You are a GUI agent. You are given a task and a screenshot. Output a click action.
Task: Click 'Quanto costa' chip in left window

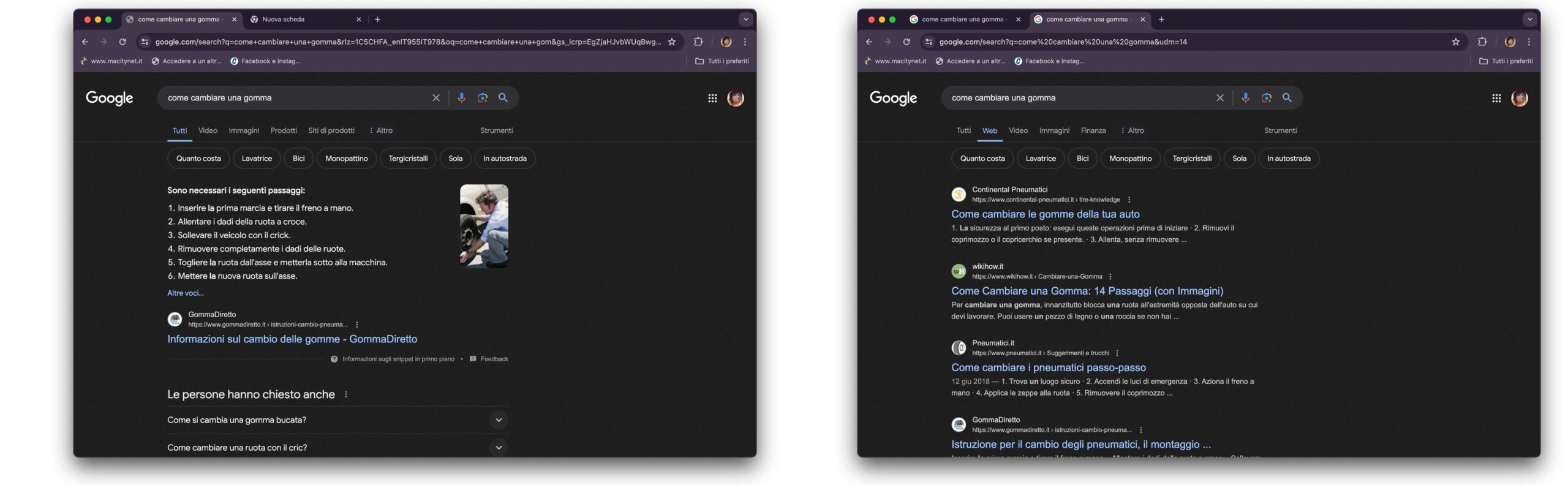click(x=198, y=159)
